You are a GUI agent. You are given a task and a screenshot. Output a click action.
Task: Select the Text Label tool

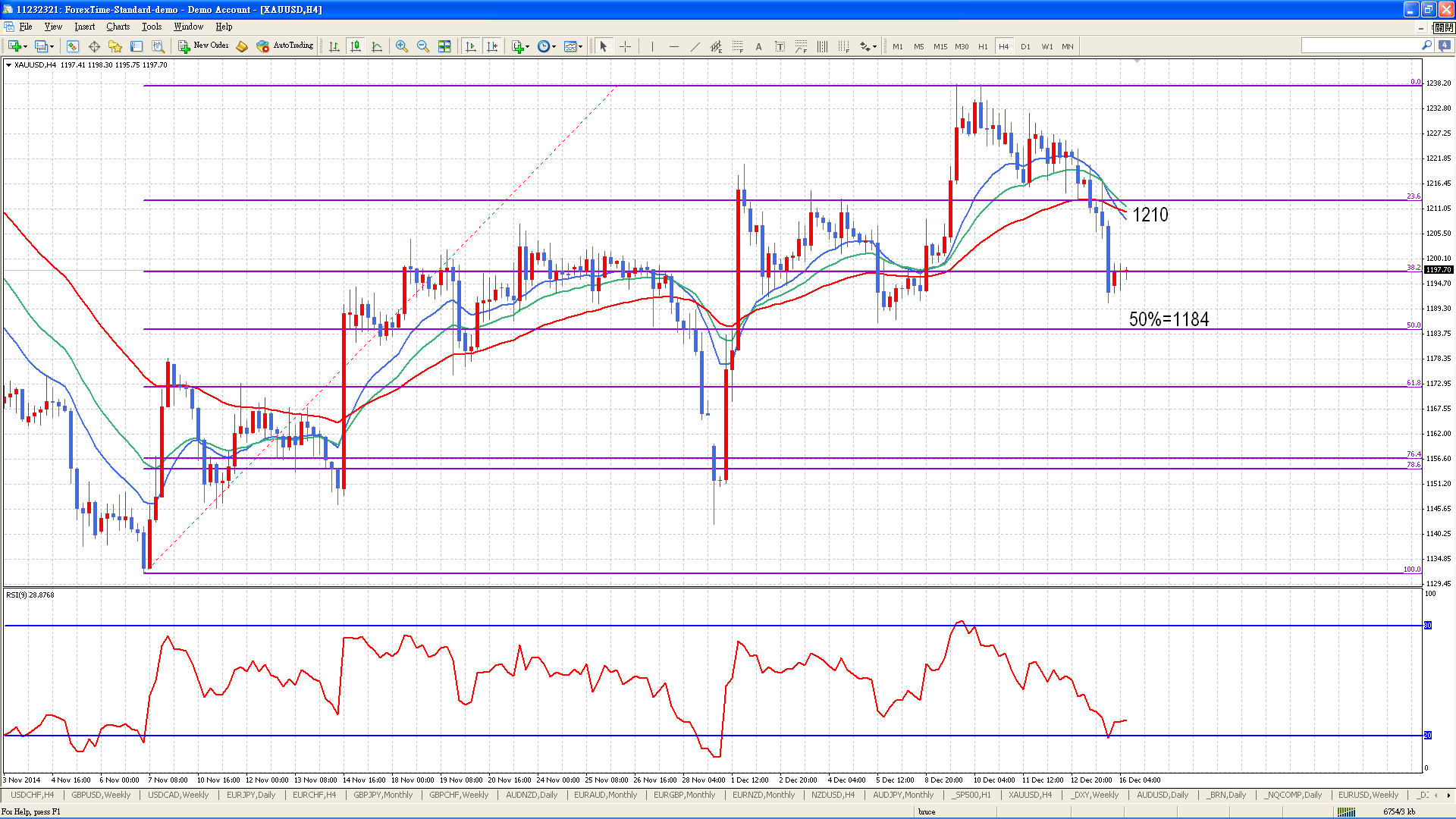[780, 46]
